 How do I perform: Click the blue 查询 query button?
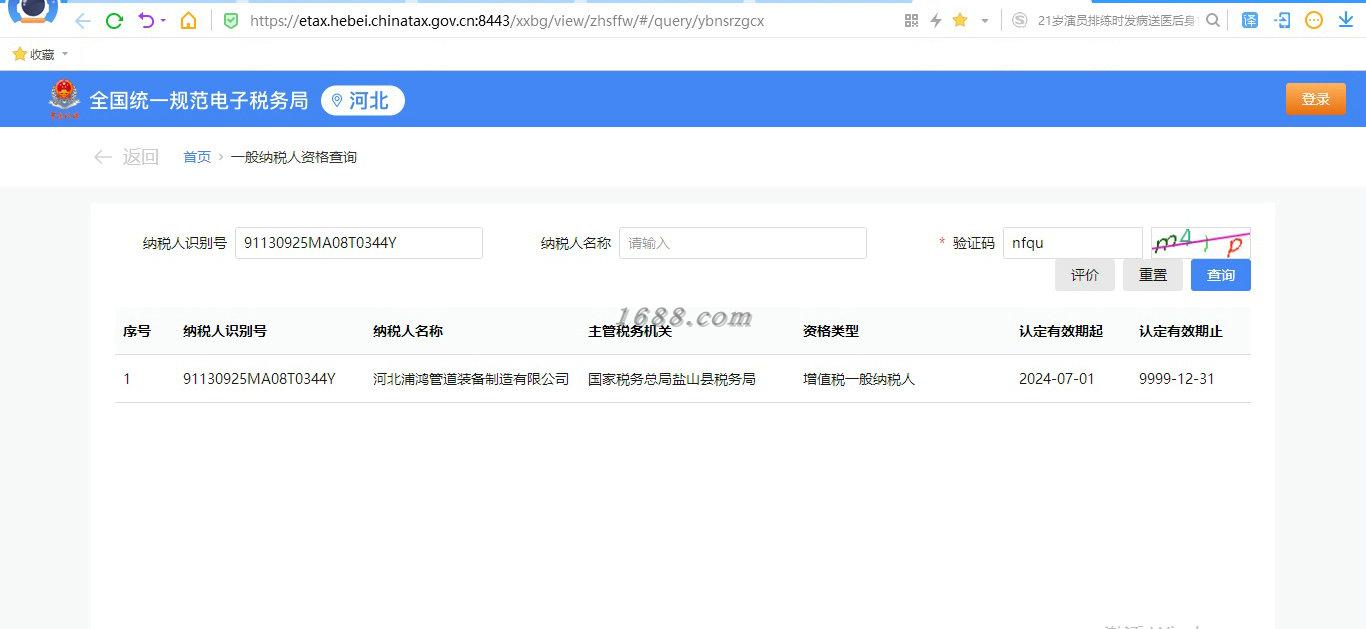(x=1221, y=275)
